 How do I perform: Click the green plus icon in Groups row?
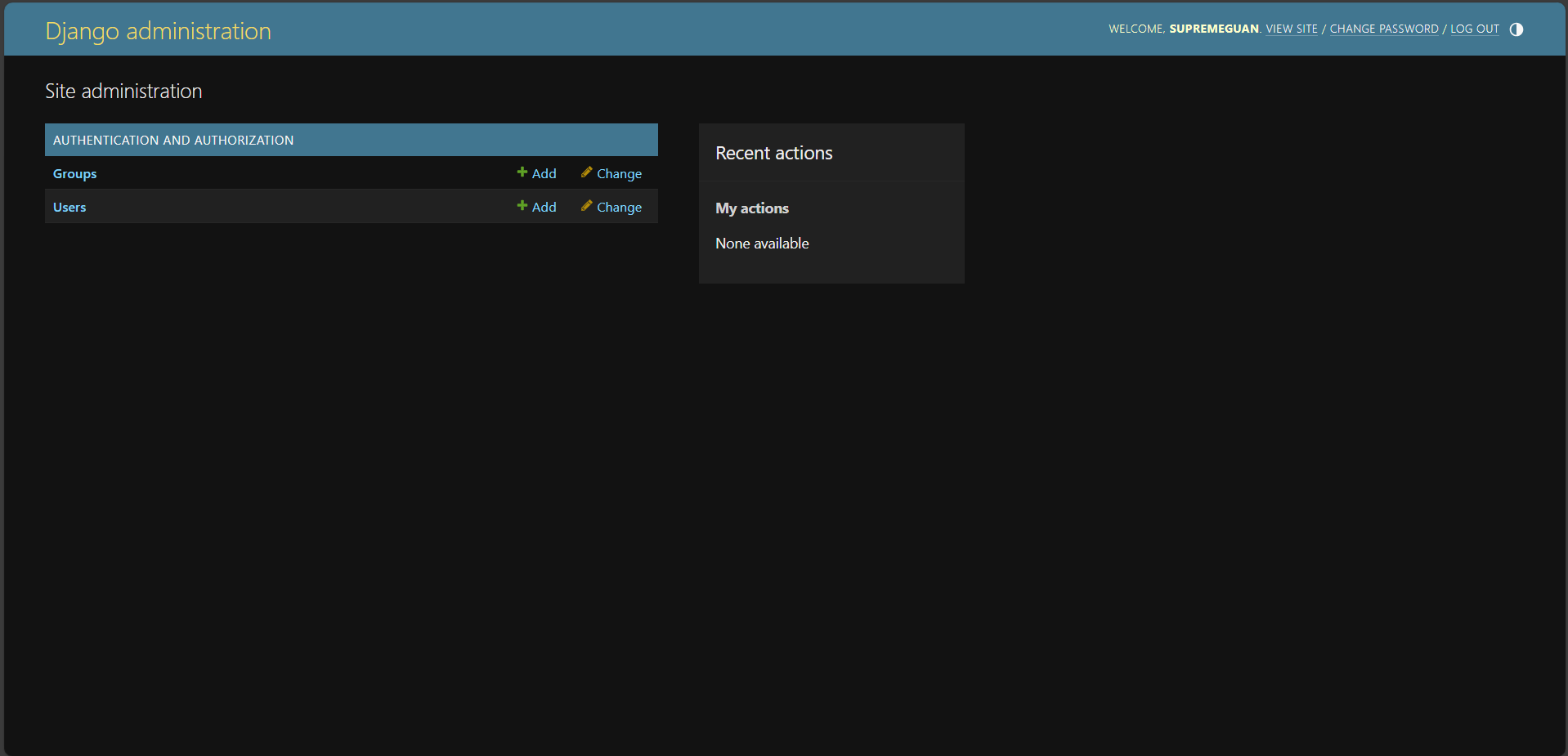522,172
